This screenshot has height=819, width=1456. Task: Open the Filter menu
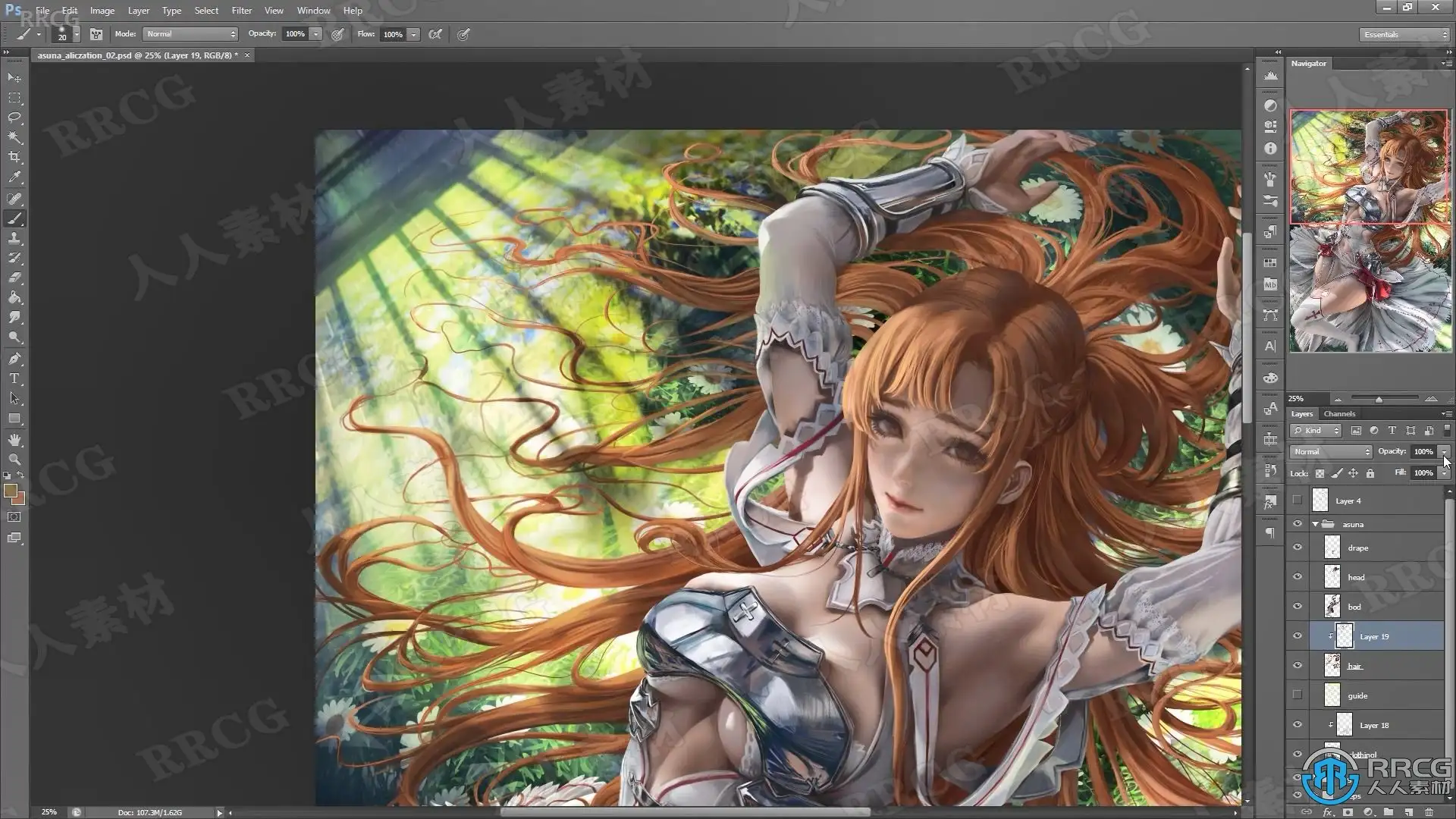(x=241, y=11)
